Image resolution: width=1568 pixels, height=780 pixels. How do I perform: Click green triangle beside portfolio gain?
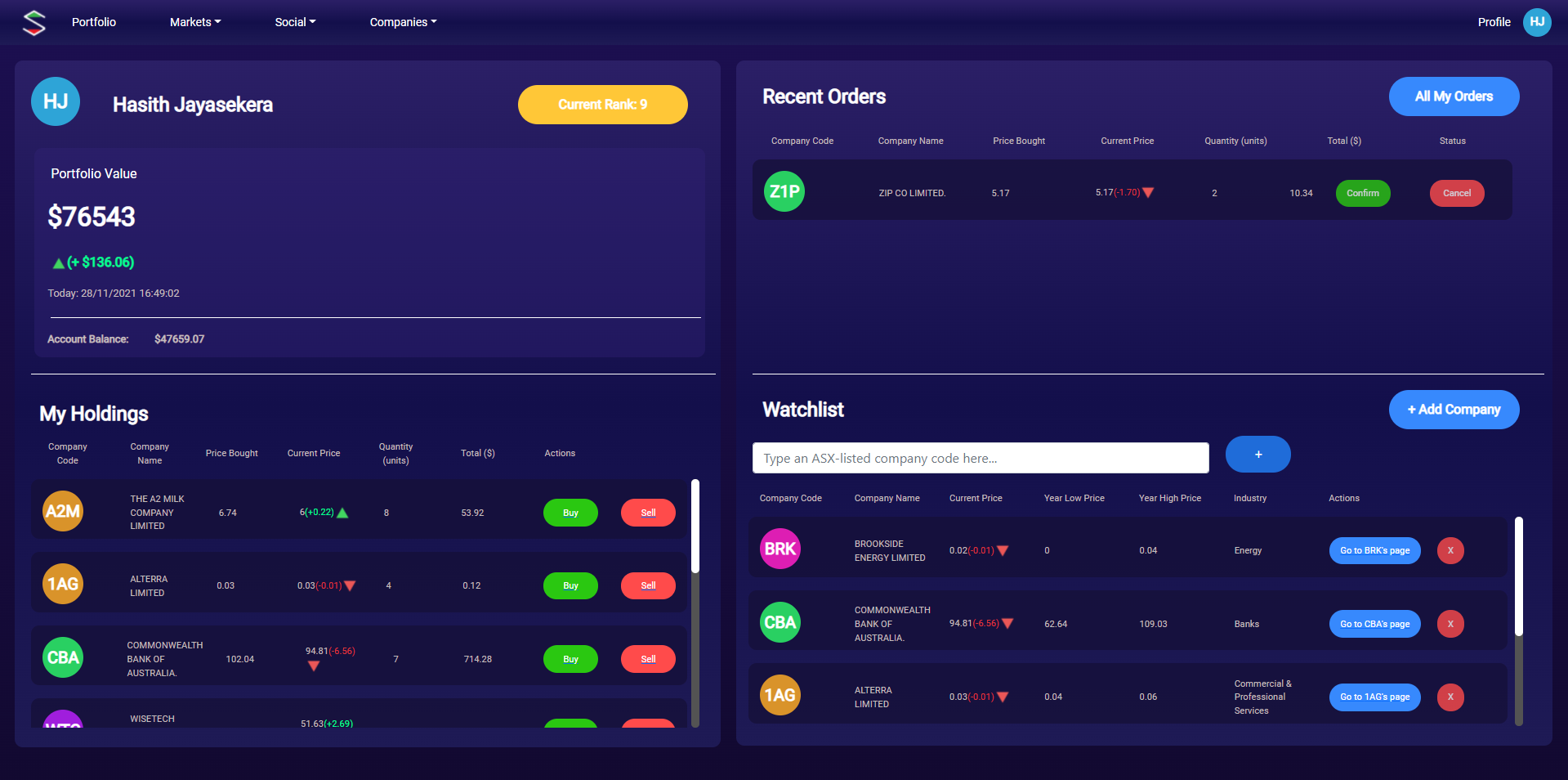click(58, 263)
